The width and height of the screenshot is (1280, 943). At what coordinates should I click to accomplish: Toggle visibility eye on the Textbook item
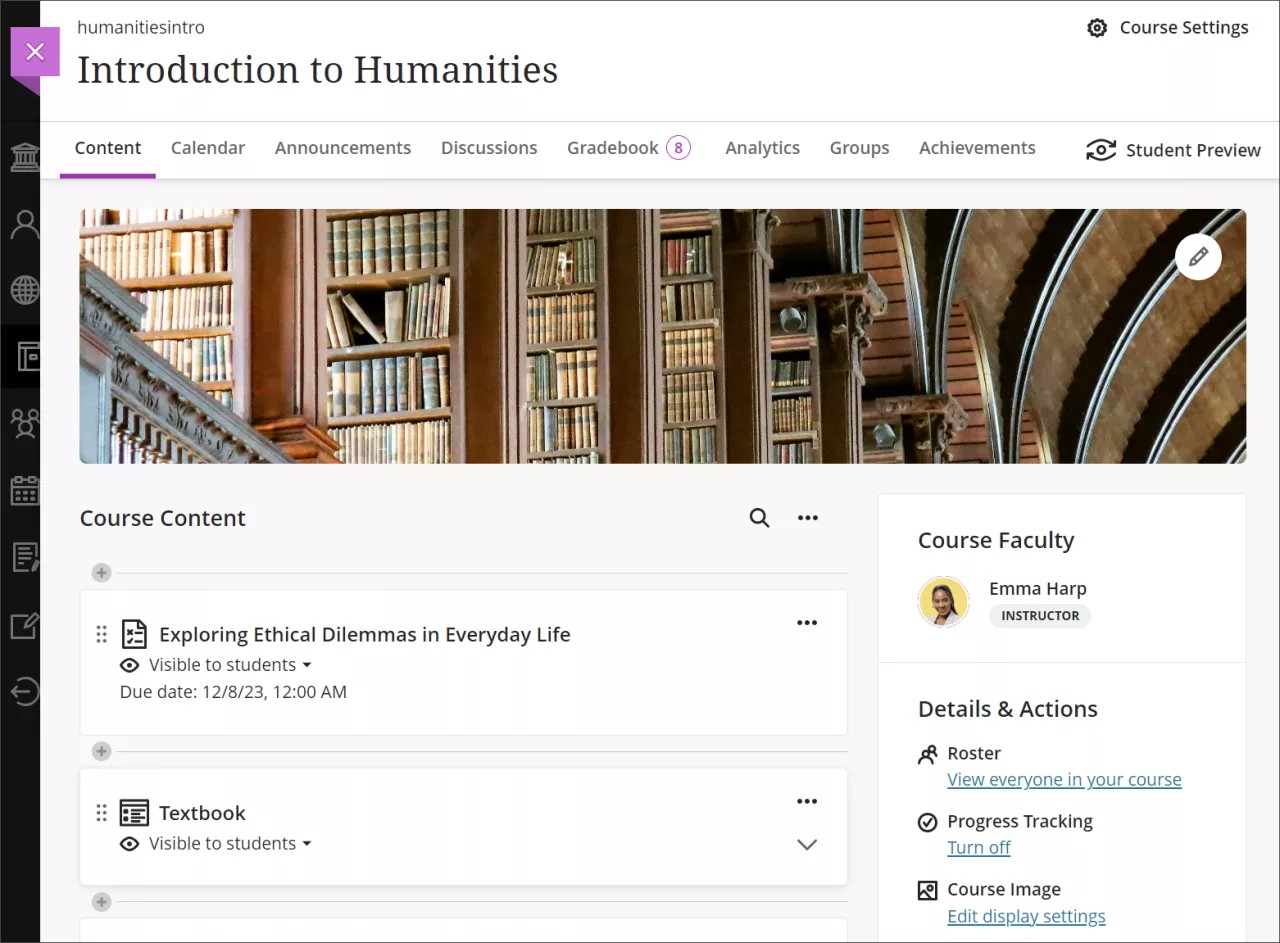(x=130, y=843)
